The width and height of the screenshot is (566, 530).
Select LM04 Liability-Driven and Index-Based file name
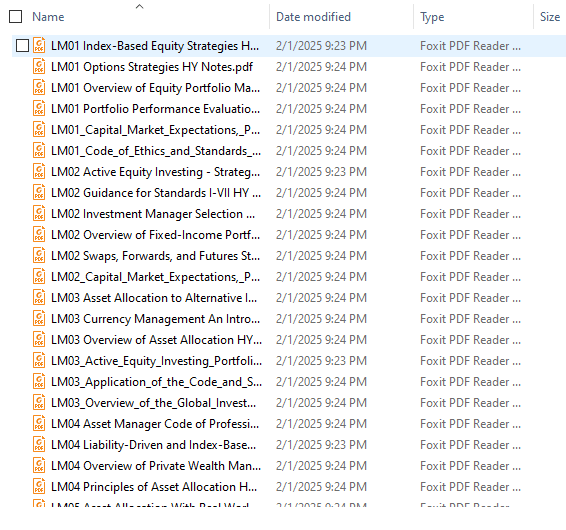click(153, 445)
